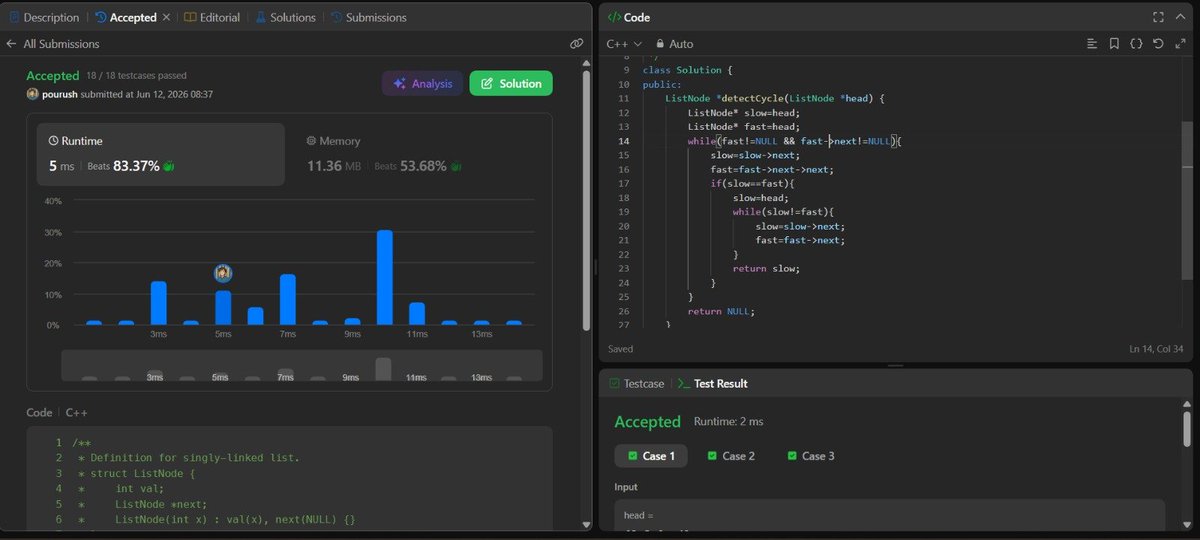This screenshot has height=540, width=1200.
Task: Click the '83.37%' beats value
Action: coord(136,166)
